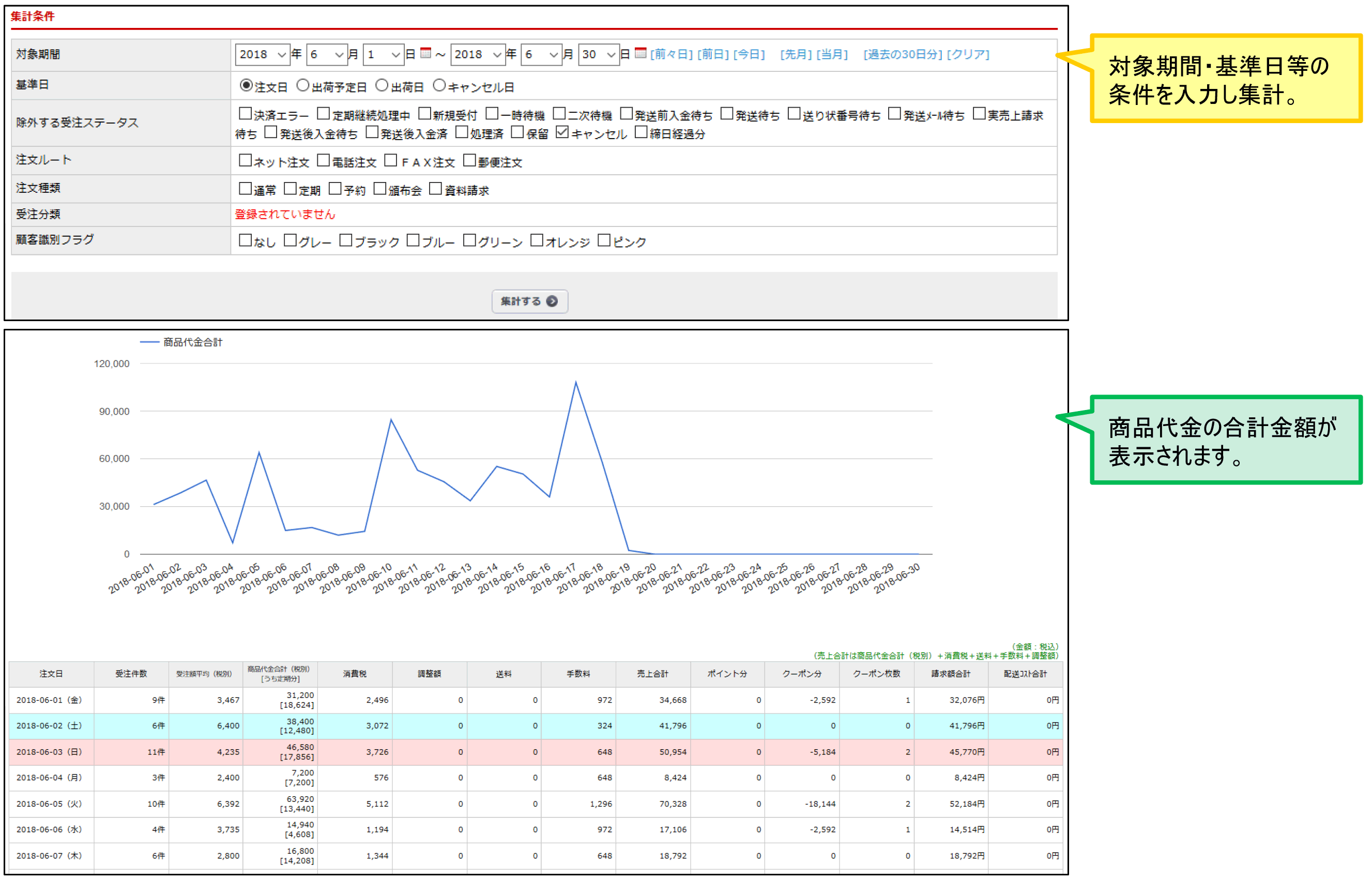
Task: Uncheck the キャンセル status checkbox
Action: point(562,132)
